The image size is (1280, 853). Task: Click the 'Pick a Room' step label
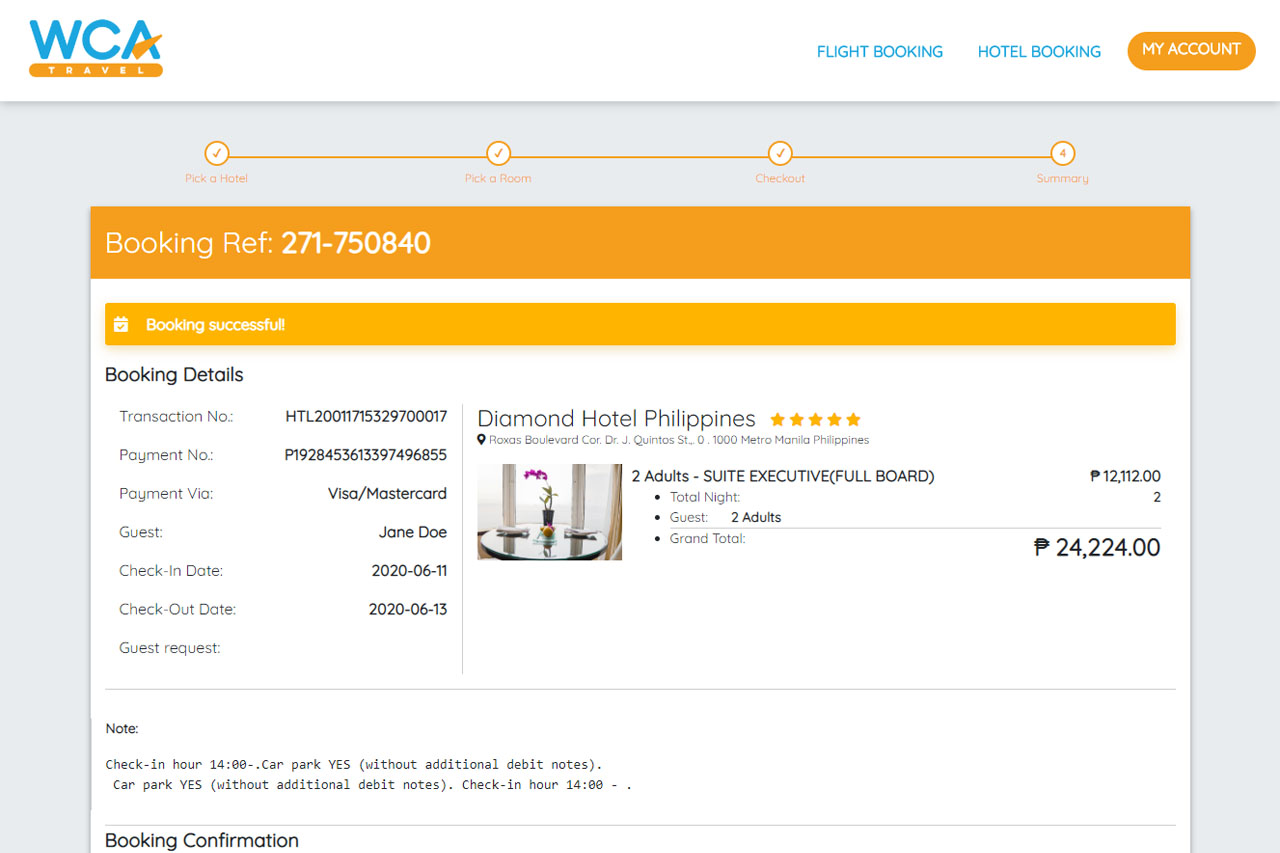(498, 179)
